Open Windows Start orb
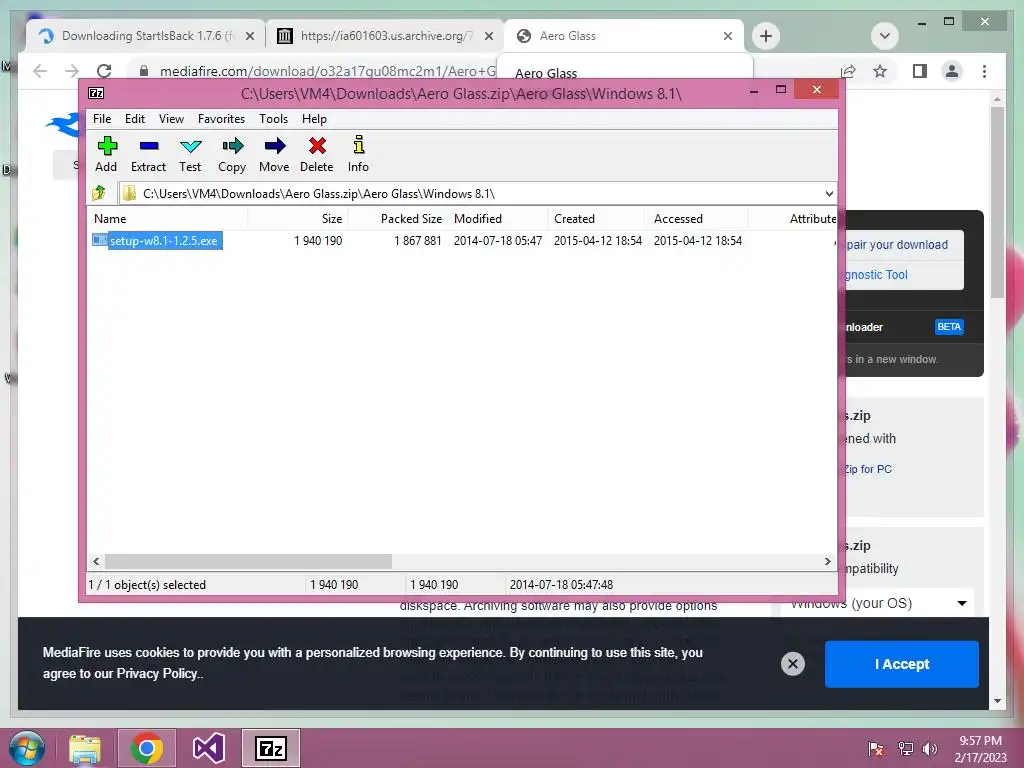 27,748
